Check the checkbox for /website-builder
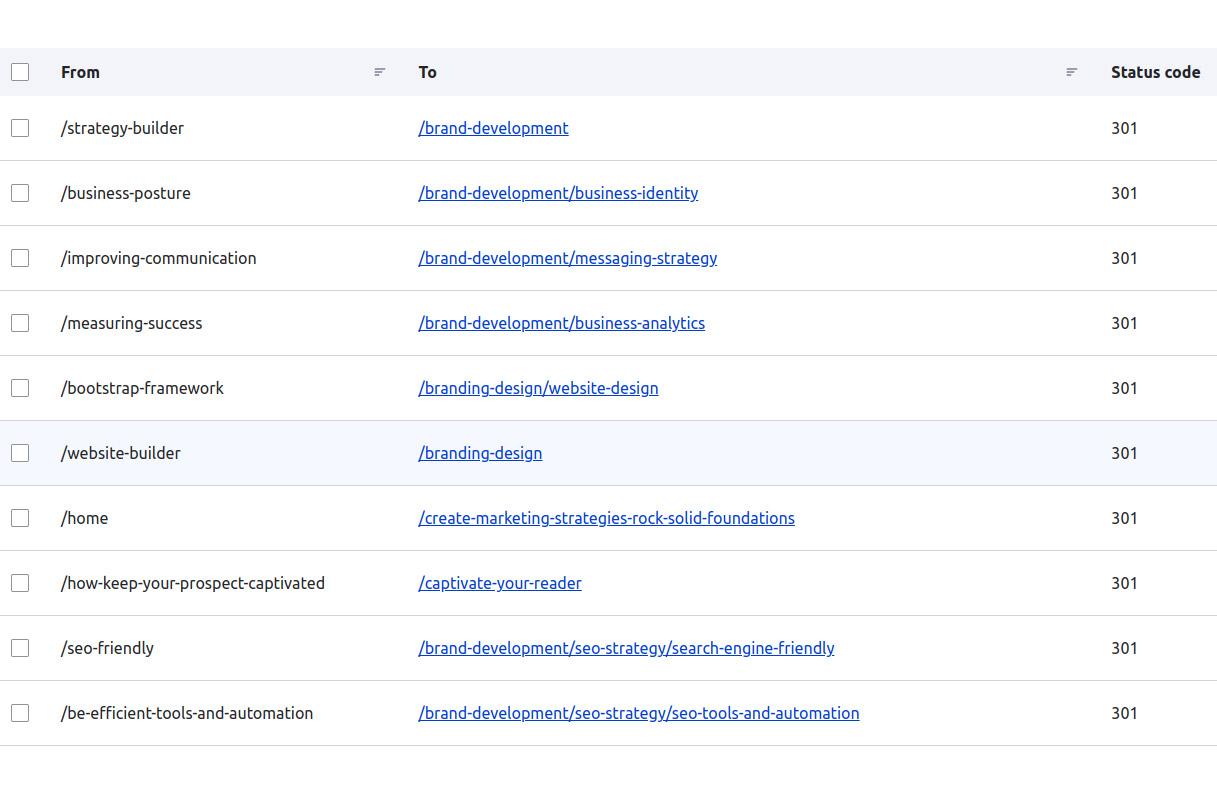The image size is (1217, 811). [20, 452]
